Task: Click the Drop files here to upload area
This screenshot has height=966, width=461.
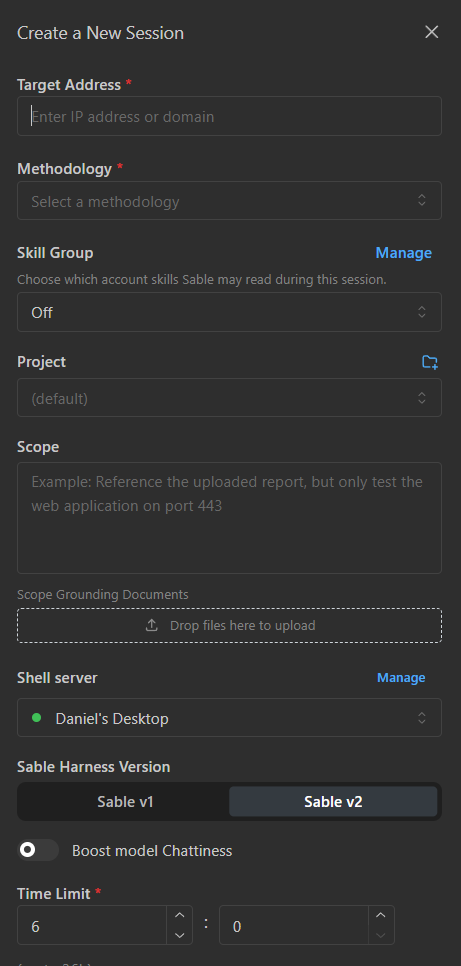Action: click(x=229, y=625)
